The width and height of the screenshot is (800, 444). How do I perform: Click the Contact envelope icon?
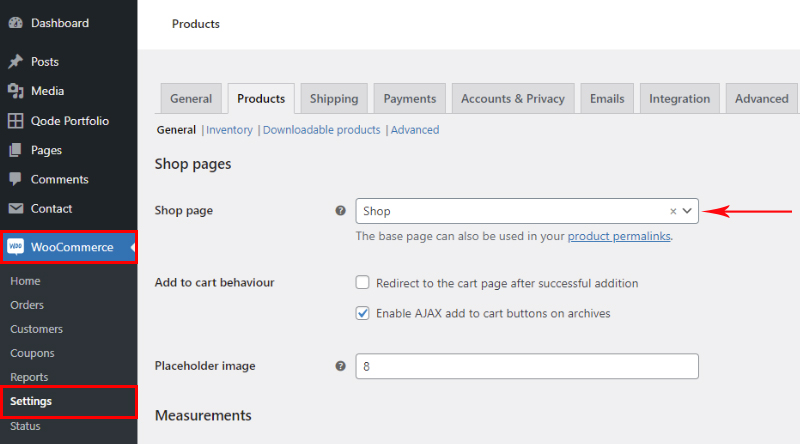(15, 209)
